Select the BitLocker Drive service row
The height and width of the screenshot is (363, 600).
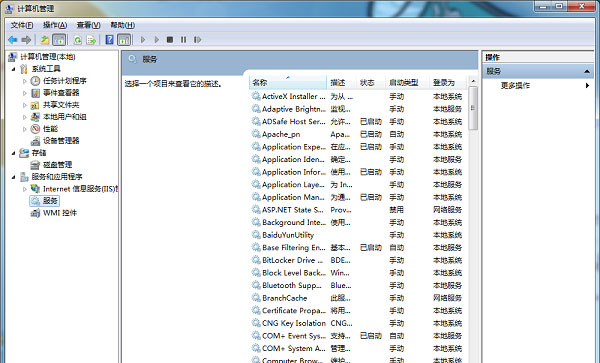(x=359, y=260)
